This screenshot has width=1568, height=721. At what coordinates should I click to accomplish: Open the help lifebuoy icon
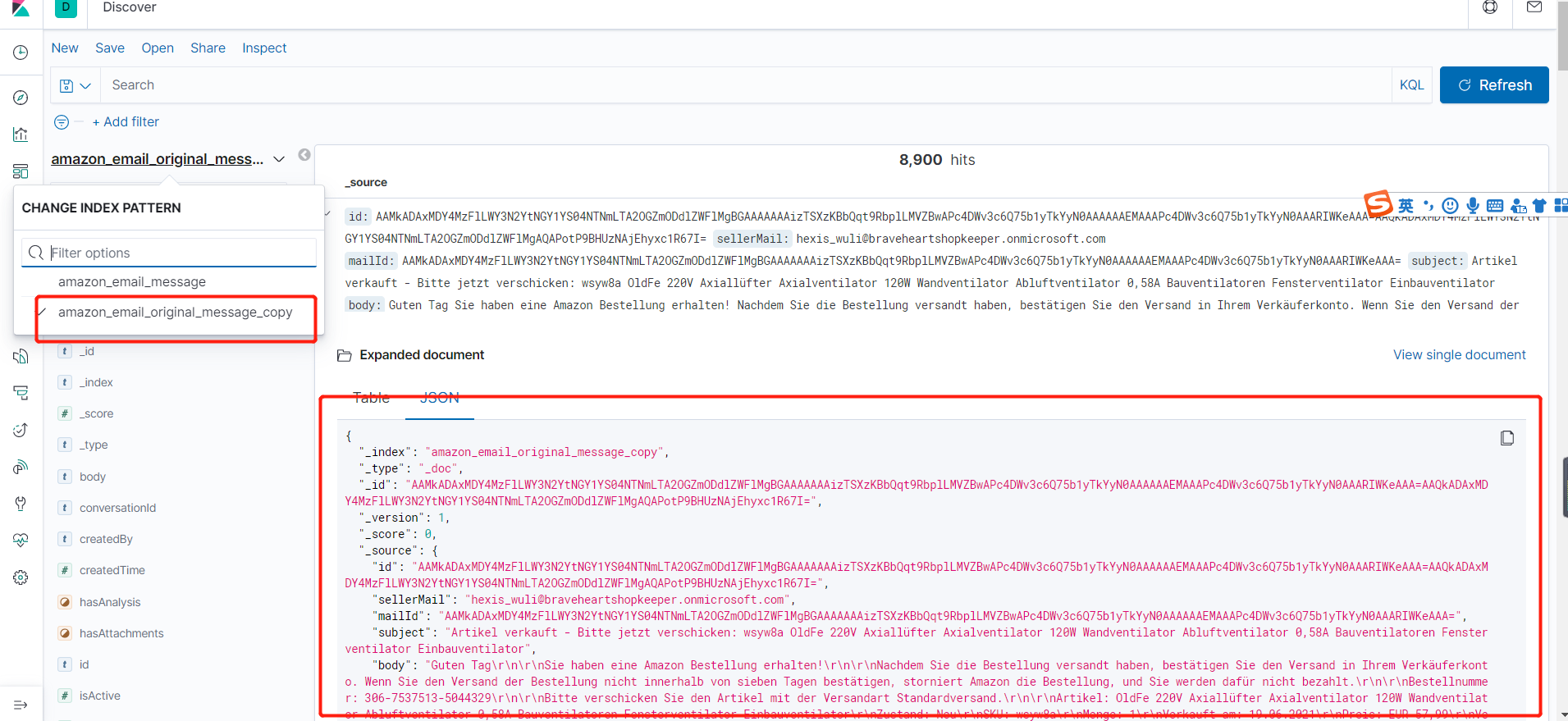click(1490, 7)
